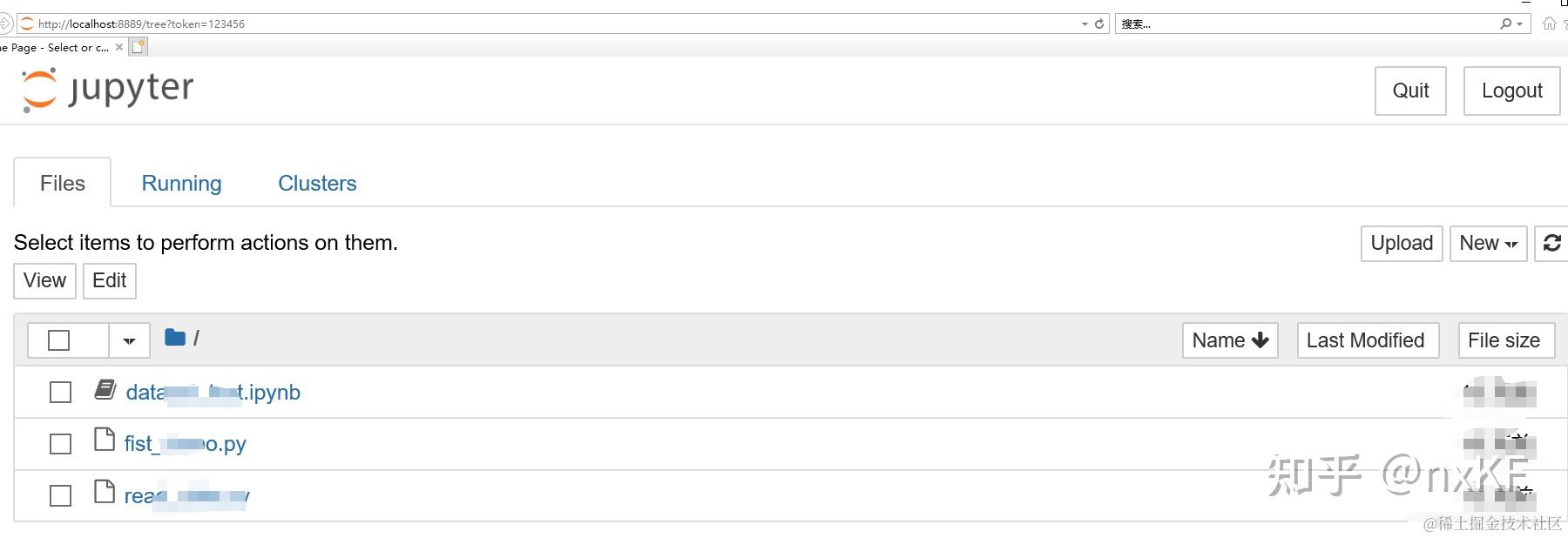Check the checkbox beside fist_demo.py
This screenshot has width=1568, height=538.
(x=59, y=444)
